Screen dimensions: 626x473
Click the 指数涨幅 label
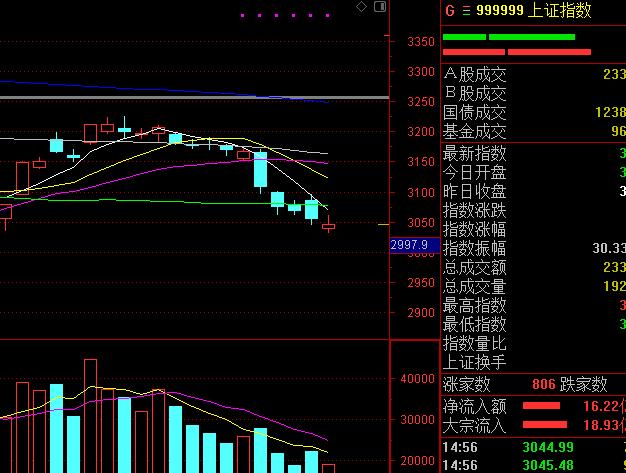pyautogui.click(x=475, y=230)
